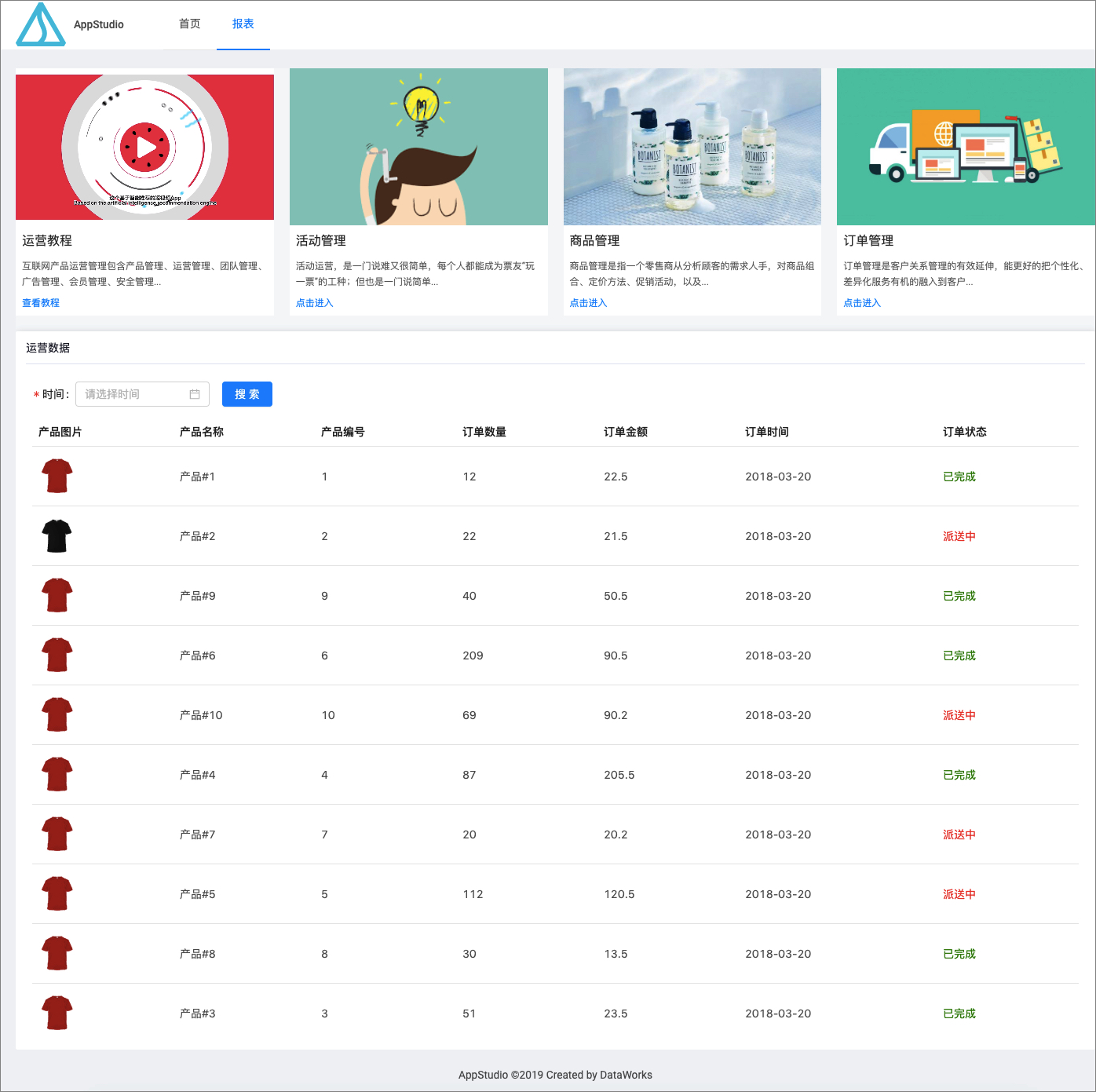
Task: Click the calendar icon in time field
Action: [x=195, y=394]
